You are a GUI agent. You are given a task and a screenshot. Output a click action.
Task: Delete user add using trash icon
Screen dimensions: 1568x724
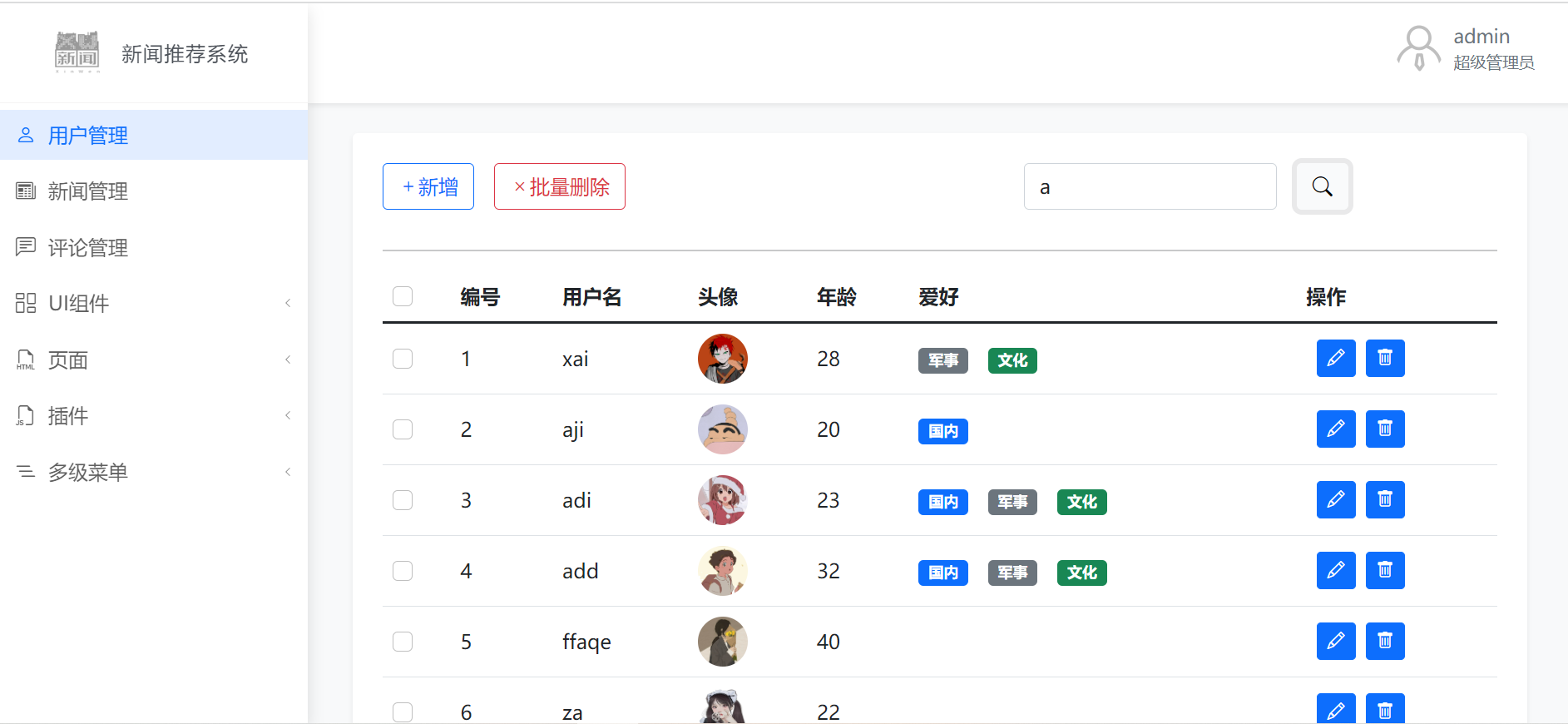click(x=1384, y=571)
